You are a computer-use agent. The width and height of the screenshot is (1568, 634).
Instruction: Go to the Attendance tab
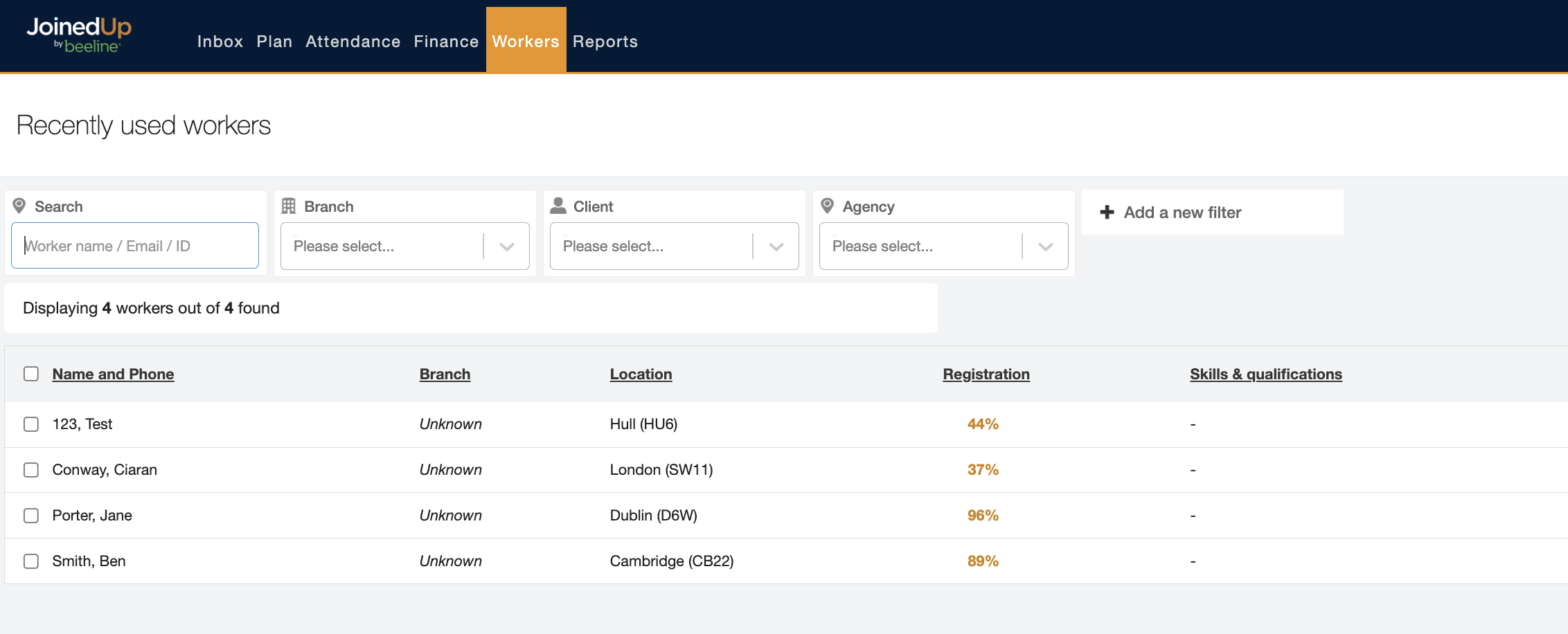tap(353, 42)
